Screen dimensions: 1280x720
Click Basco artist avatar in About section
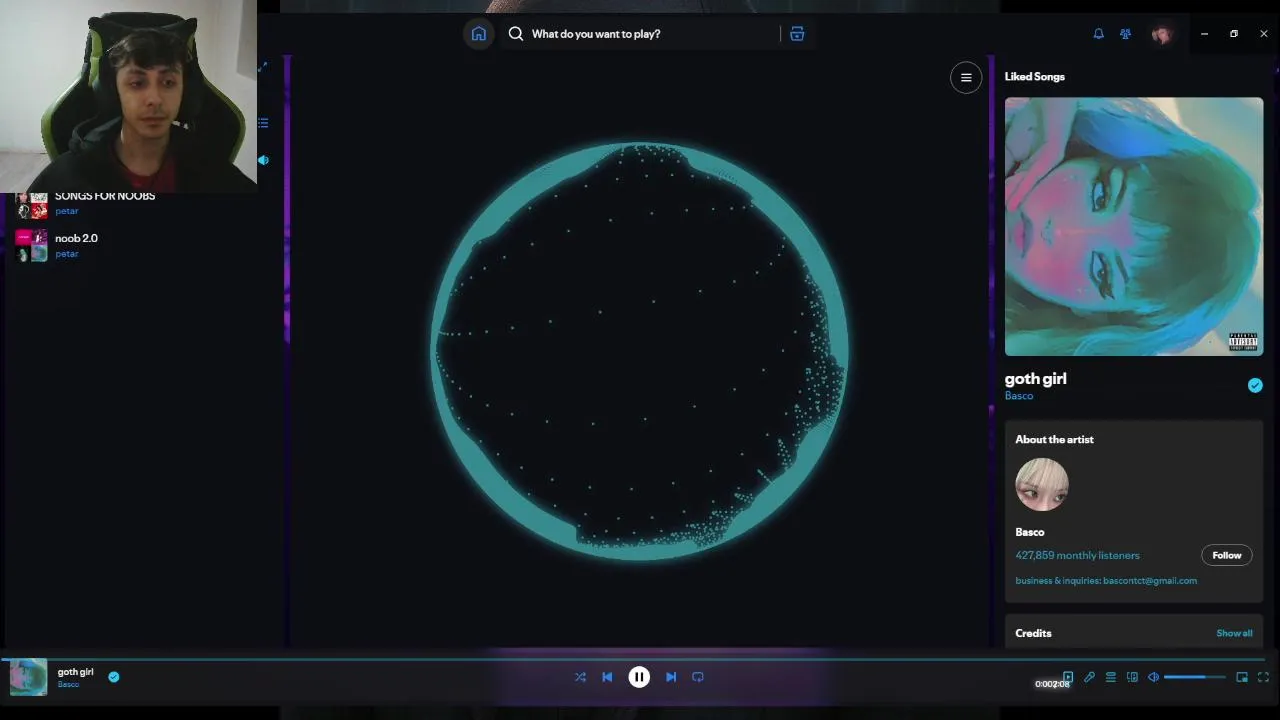point(1042,485)
